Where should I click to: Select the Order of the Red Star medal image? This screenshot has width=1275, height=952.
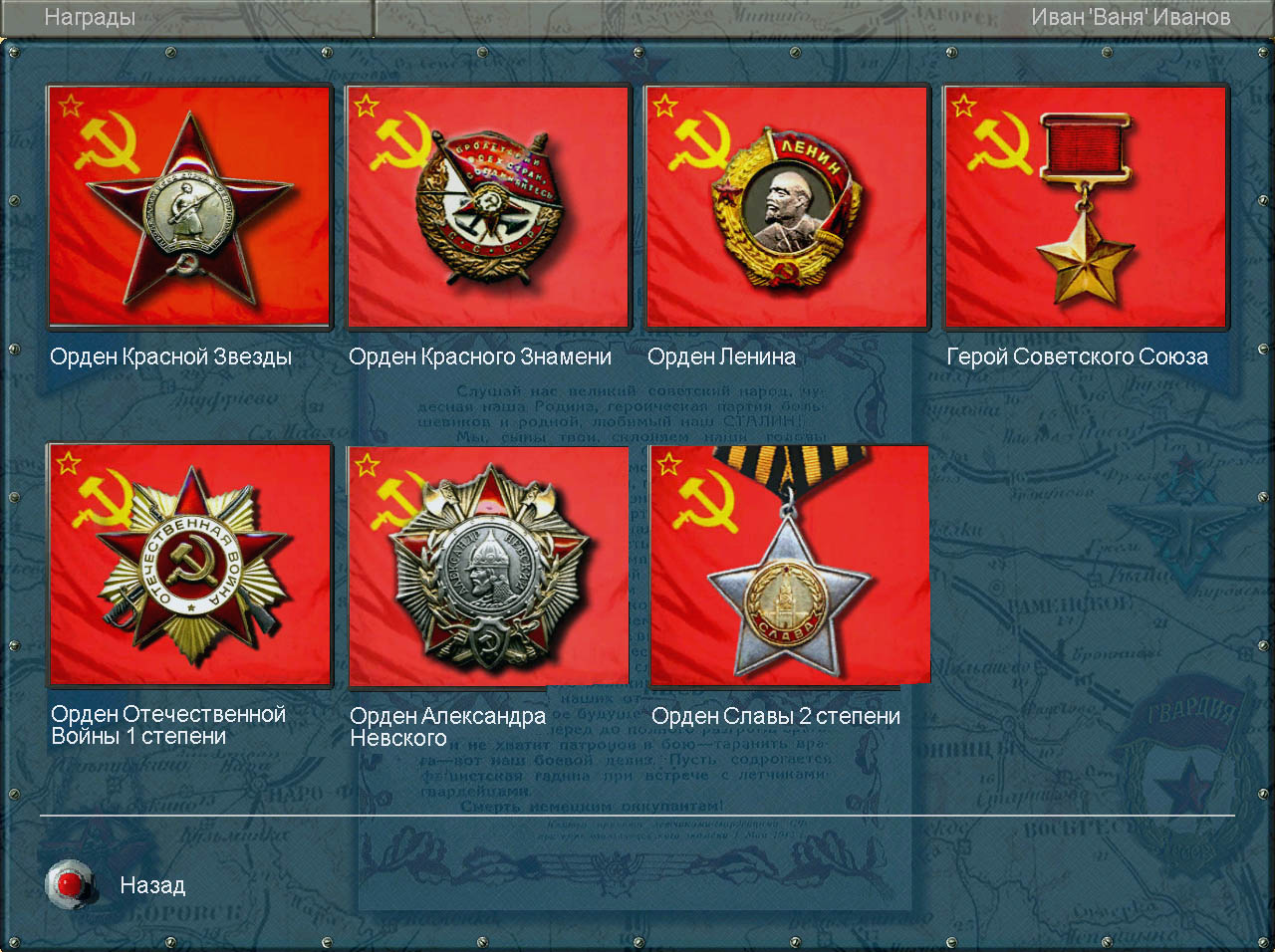click(x=189, y=206)
